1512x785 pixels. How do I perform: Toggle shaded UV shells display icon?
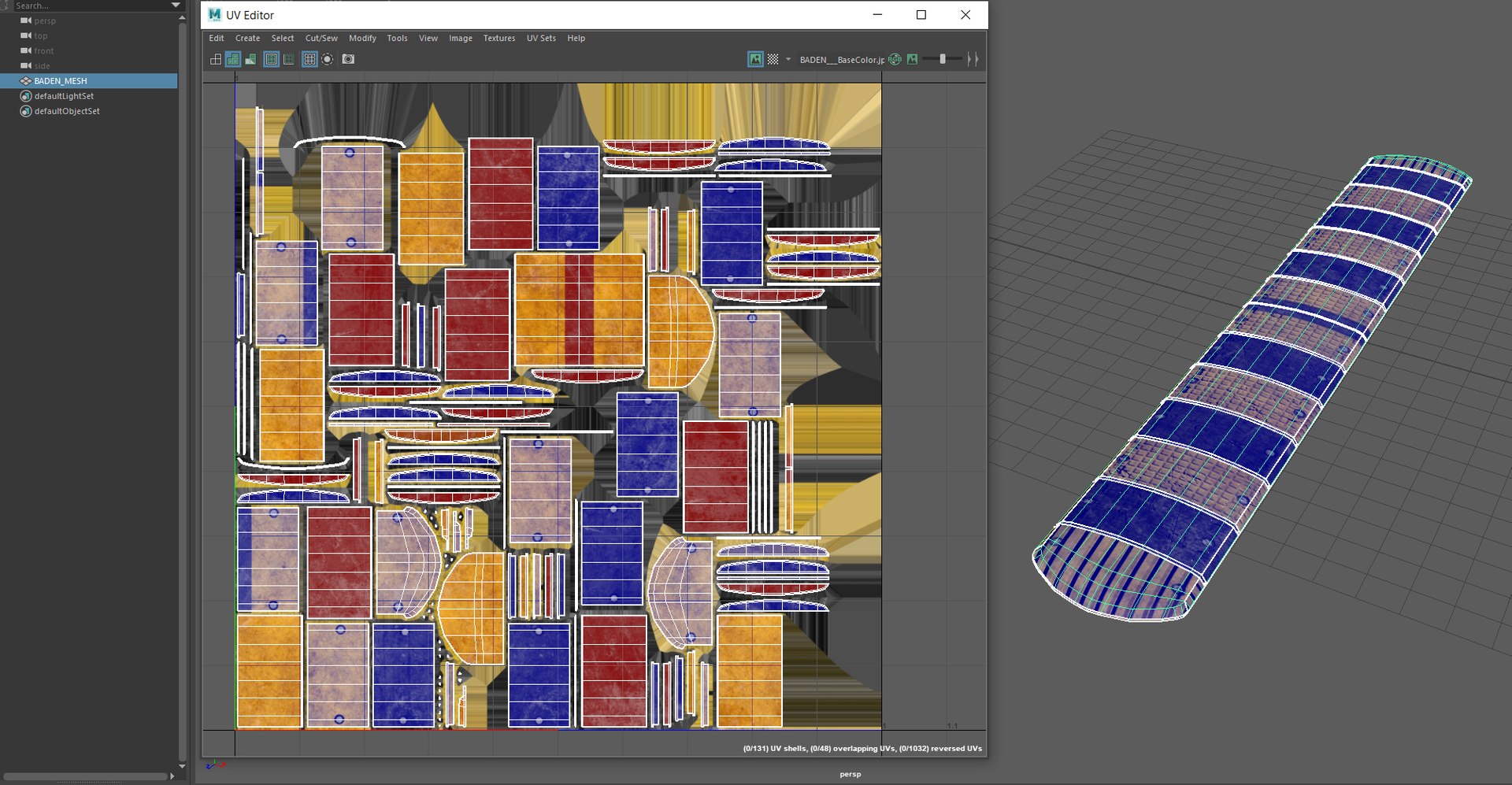233,59
